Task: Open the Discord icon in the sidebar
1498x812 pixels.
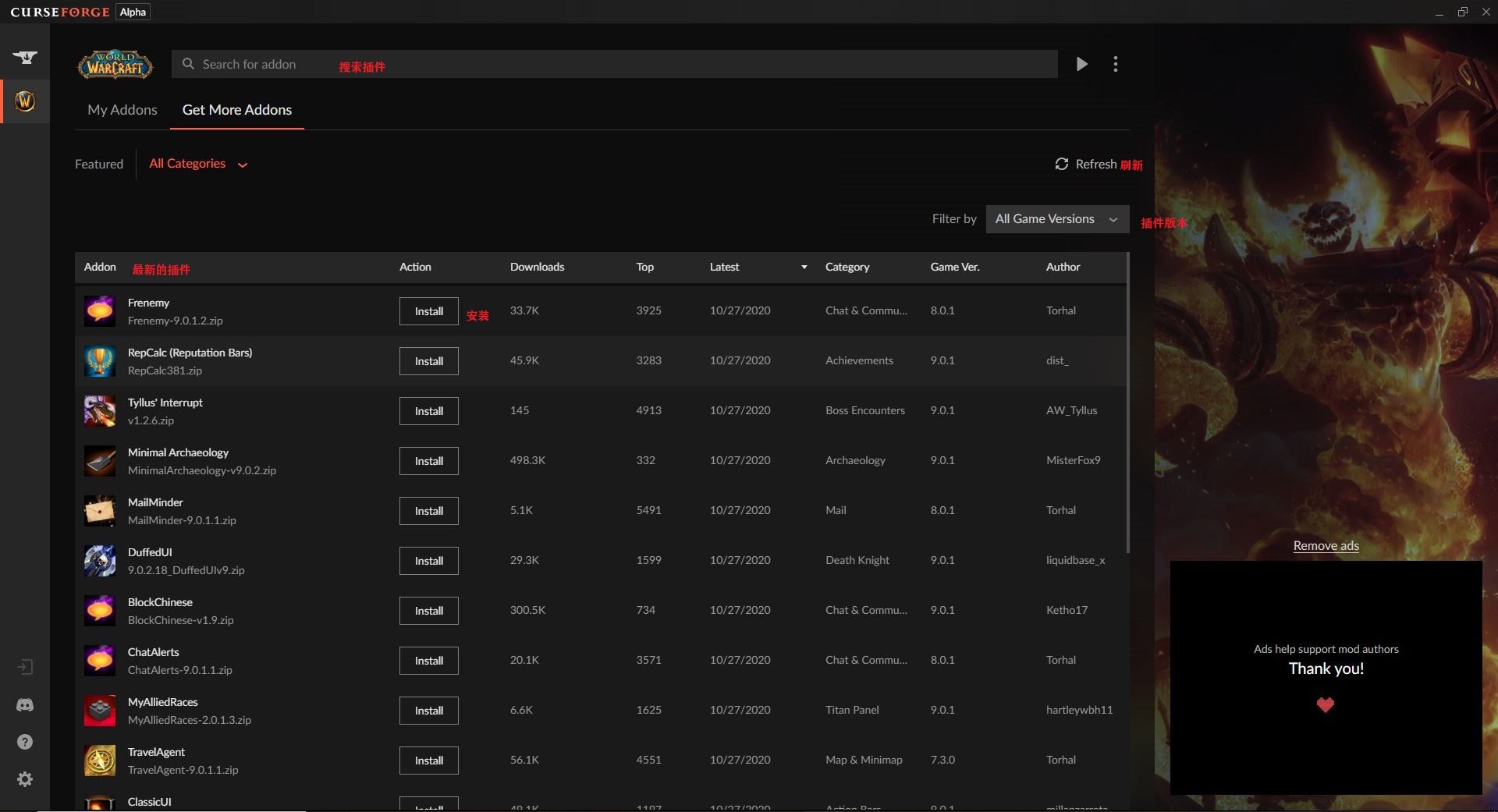Action: [25, 704]
